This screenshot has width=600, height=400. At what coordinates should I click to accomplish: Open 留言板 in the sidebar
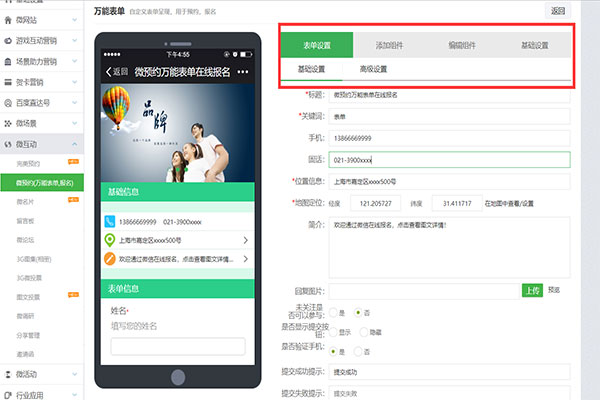click(25, 221)
